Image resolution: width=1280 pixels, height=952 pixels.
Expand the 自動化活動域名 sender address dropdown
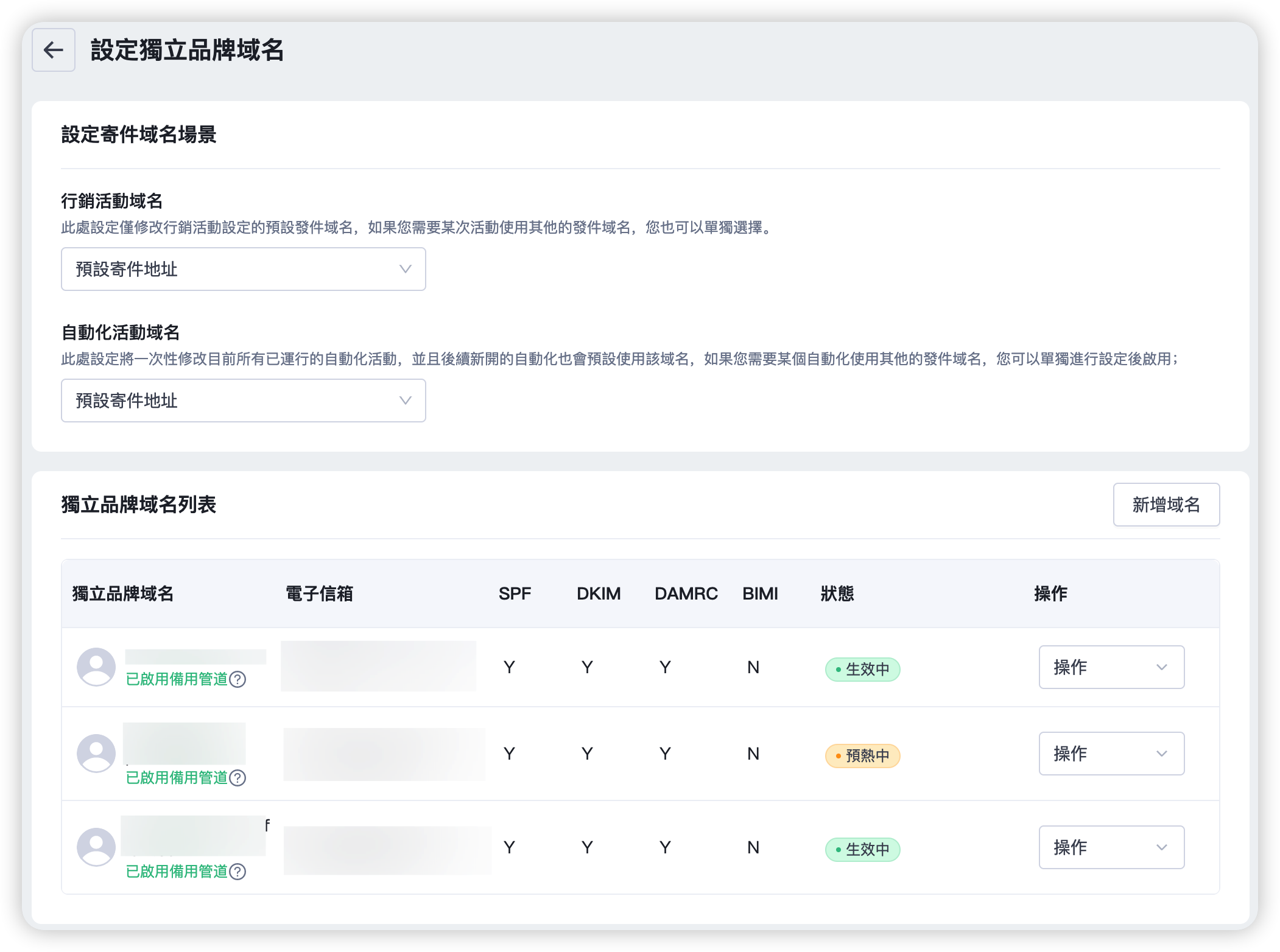pos(242,401)
